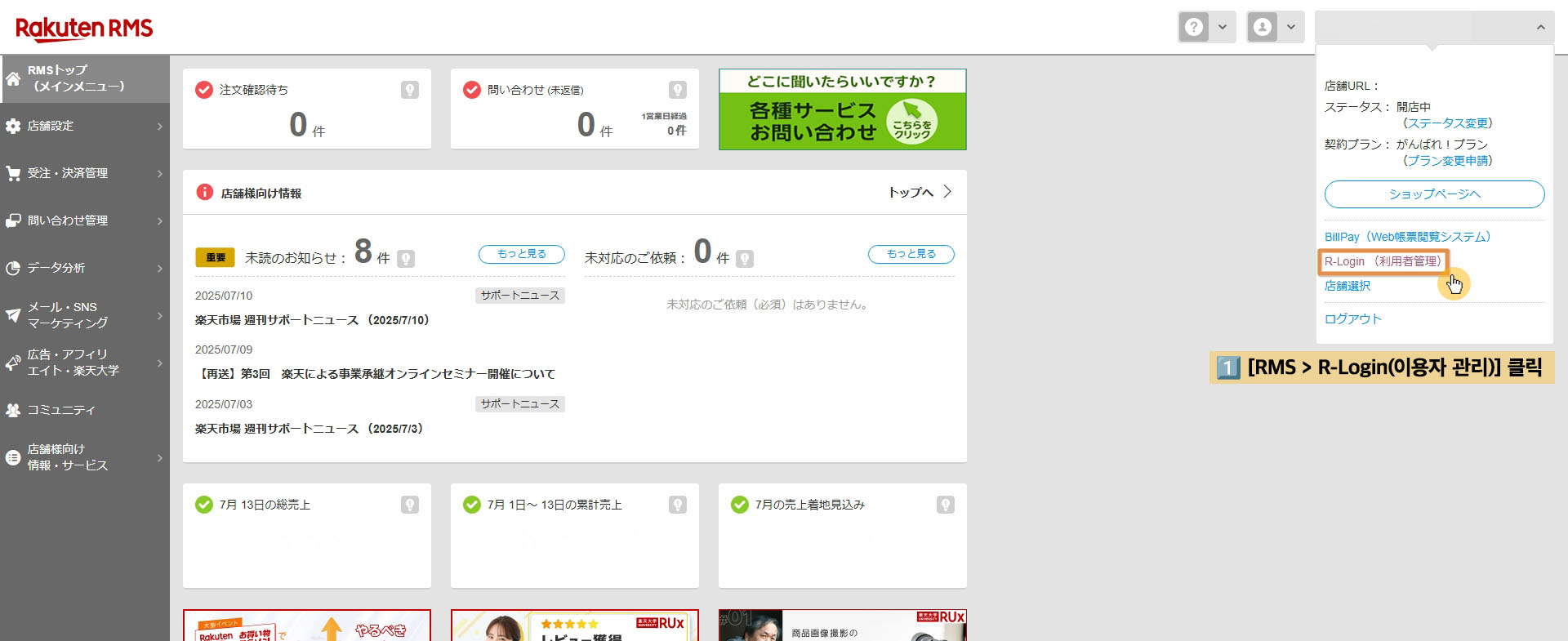This screenshot has height=641, width=1568.
Task: Open 店舗設定 sidebar menu
Action: click(85, 126)
